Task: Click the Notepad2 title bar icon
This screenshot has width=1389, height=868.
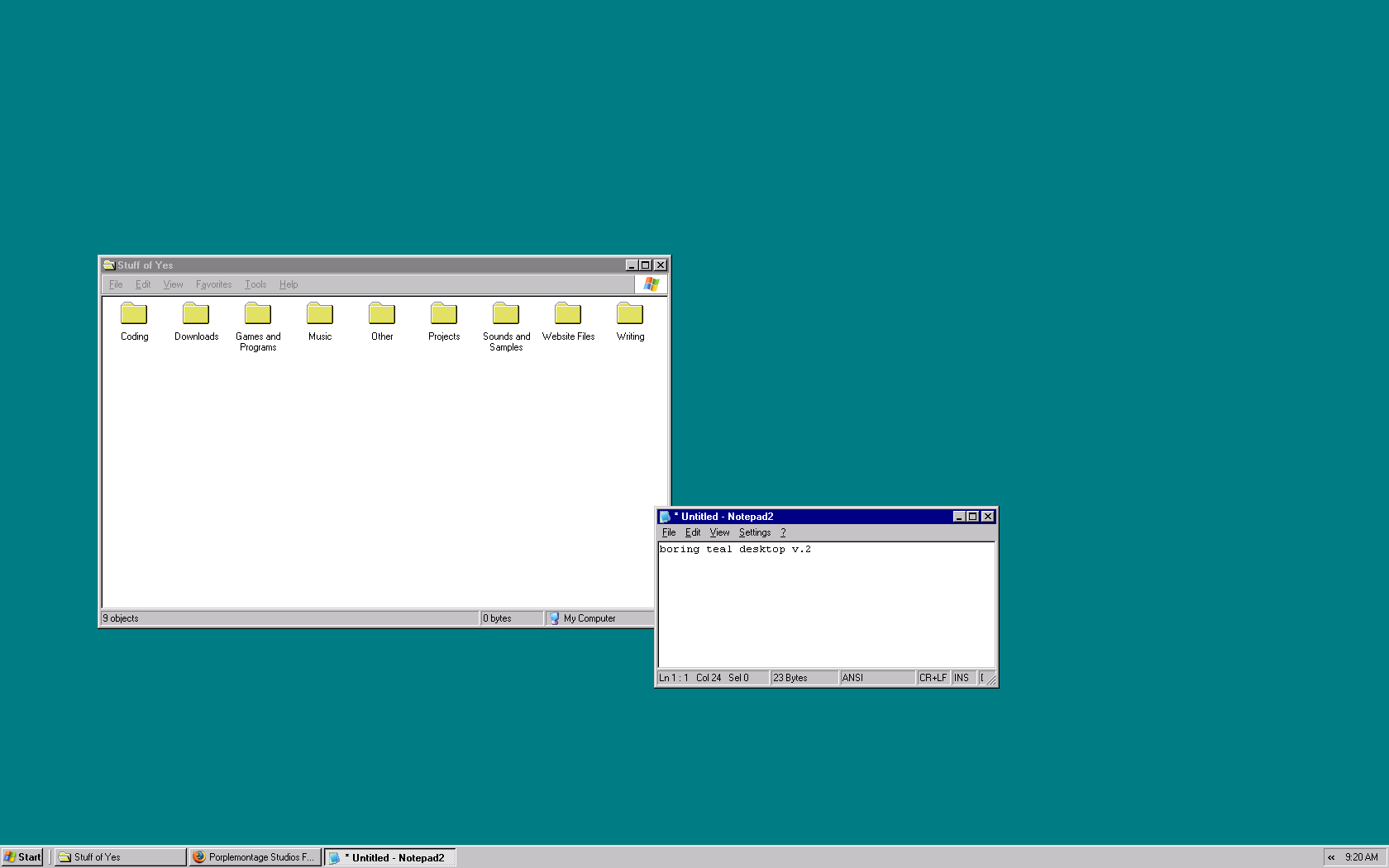Action: click(665, 516)
